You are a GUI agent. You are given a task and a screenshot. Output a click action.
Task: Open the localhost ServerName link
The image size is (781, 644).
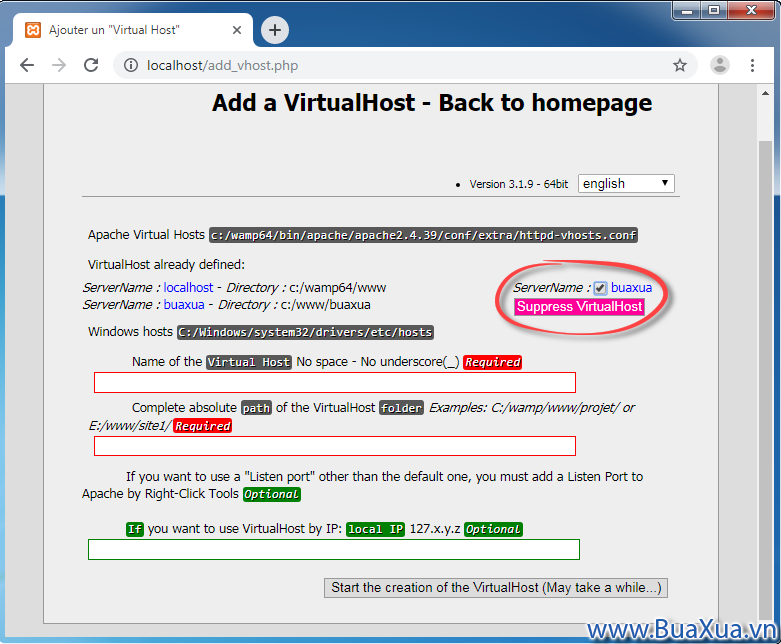pos(188,287)
